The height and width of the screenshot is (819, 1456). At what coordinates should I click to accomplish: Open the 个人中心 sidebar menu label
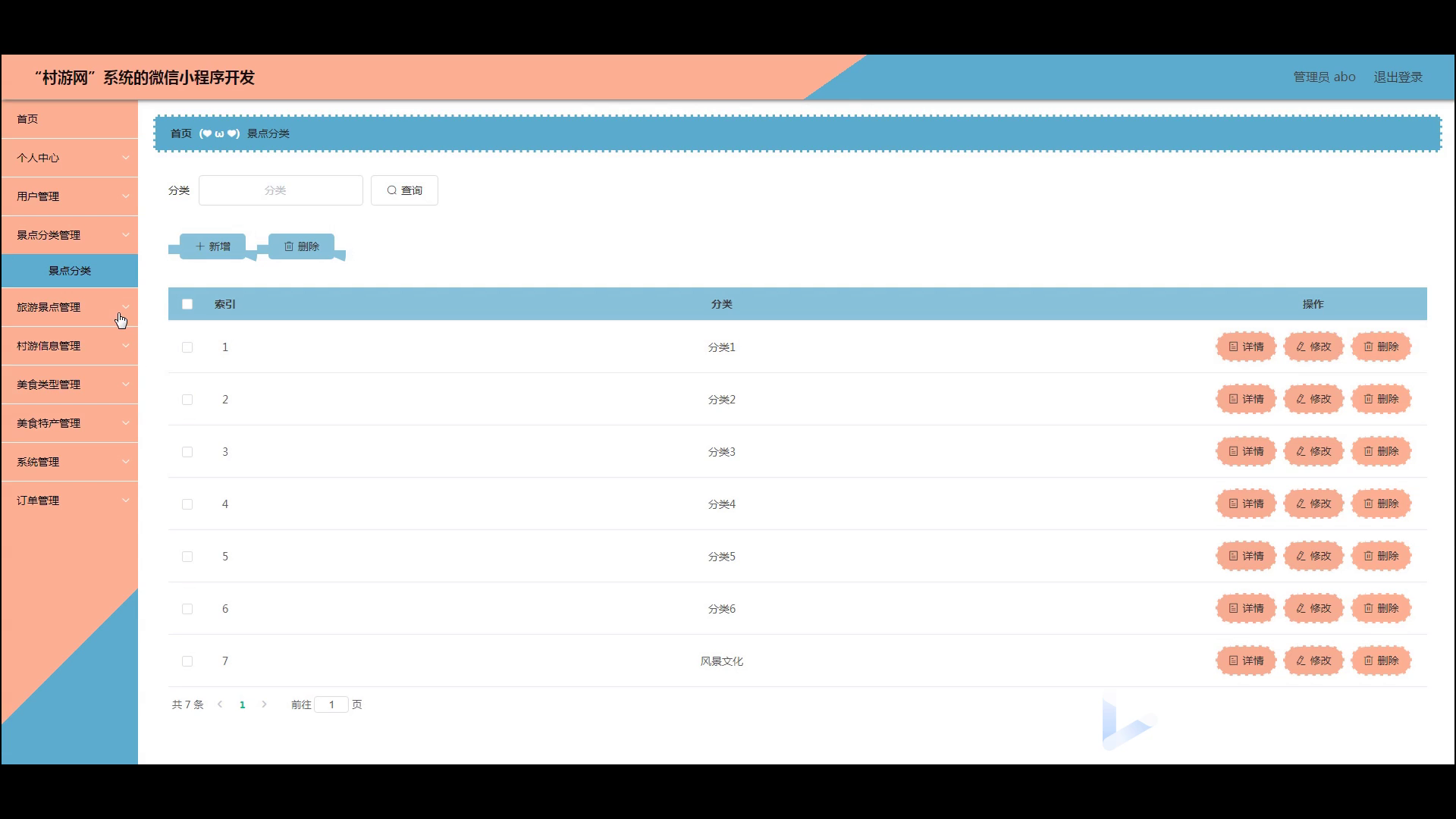38,158
